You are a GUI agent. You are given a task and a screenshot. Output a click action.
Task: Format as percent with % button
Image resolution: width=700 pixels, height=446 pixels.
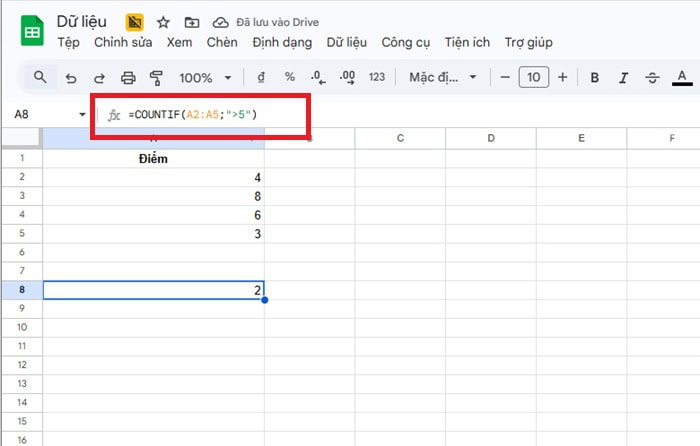290,77
